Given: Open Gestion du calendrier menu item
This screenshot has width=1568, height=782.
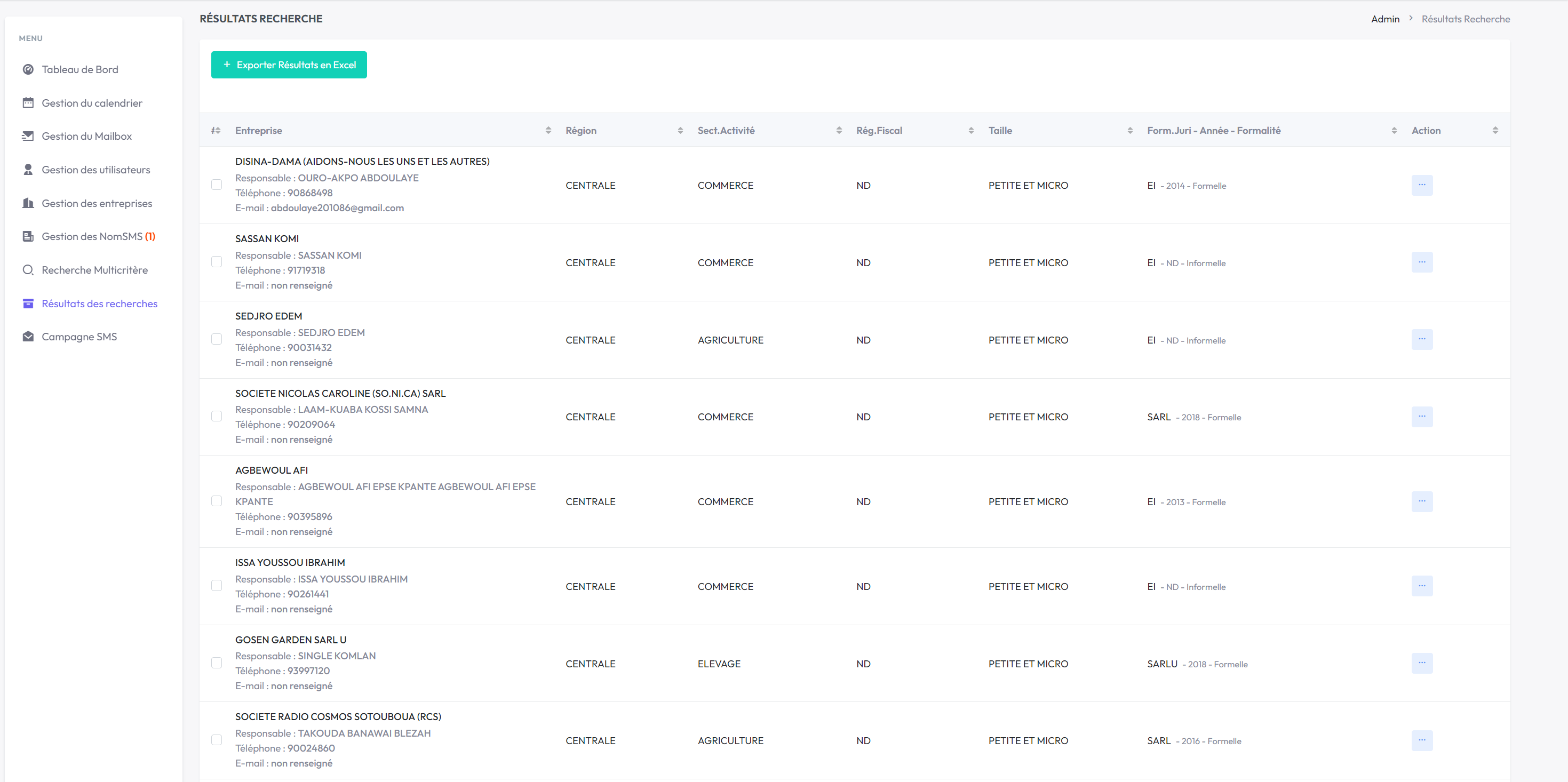Looking at the screenshot, I should [92, 103].
